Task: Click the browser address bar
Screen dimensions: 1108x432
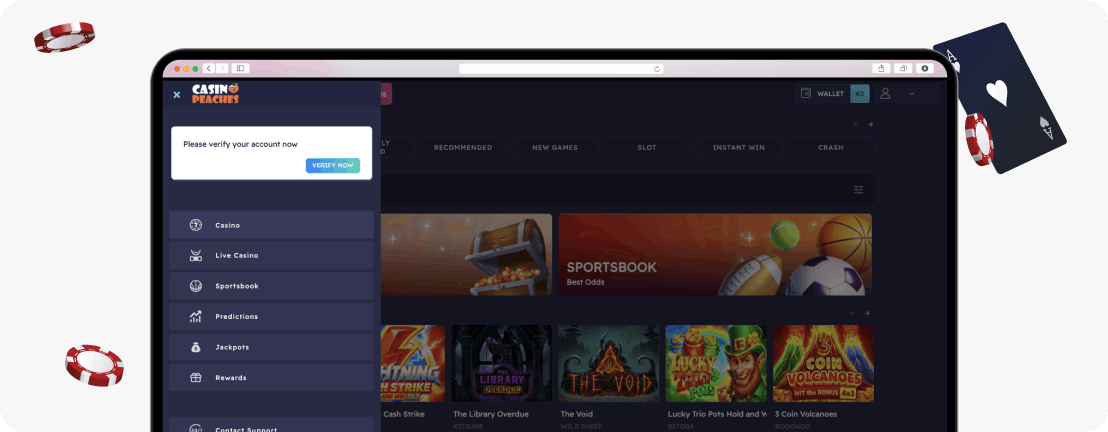Action: point(562,69)
